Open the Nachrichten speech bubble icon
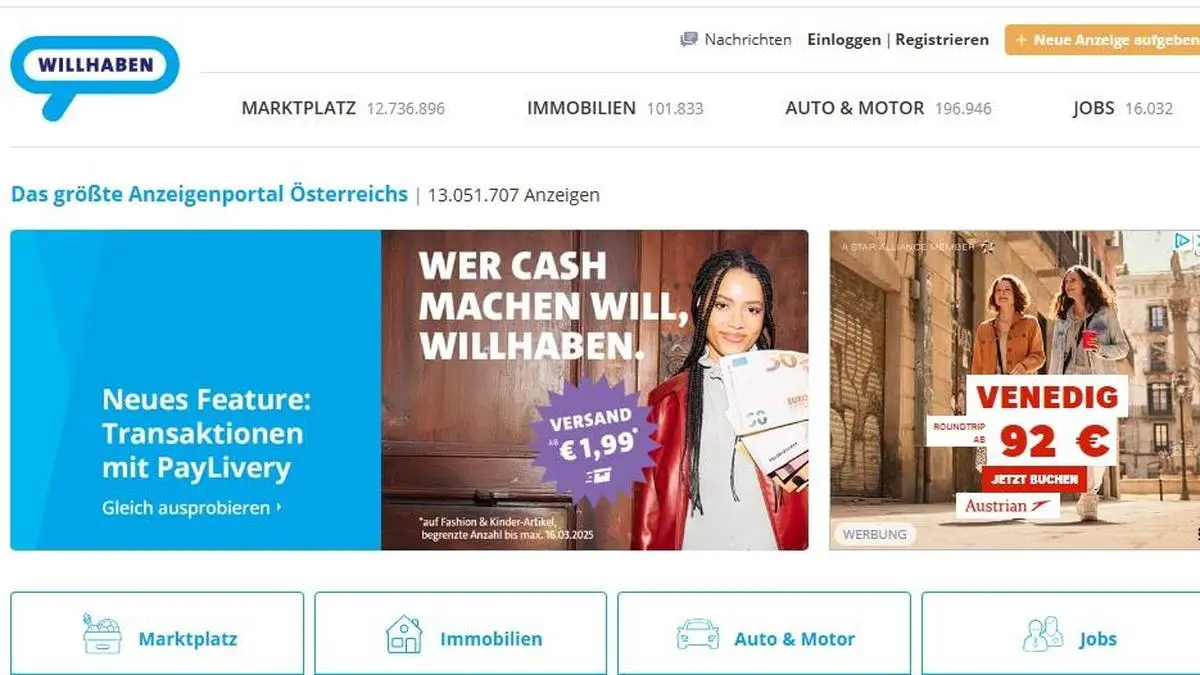Screen dimensions: 1200x675 tap(689, 40)
